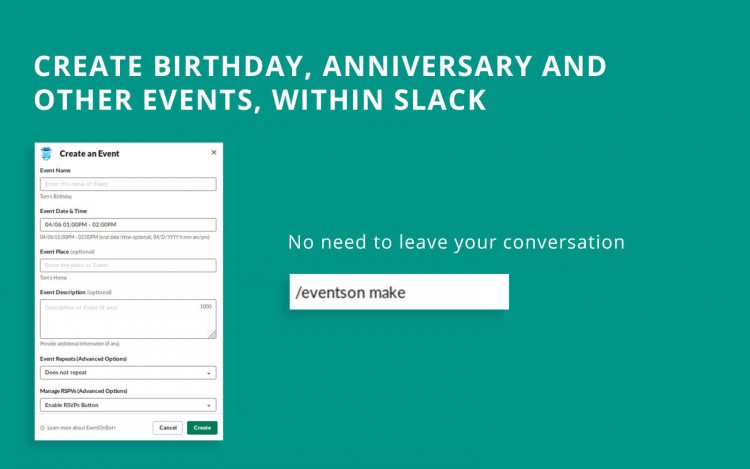This screenshot has height=469, width=750.
Task: Click the Manage RSVPs dropdown arrow
Action: point(210,405)
